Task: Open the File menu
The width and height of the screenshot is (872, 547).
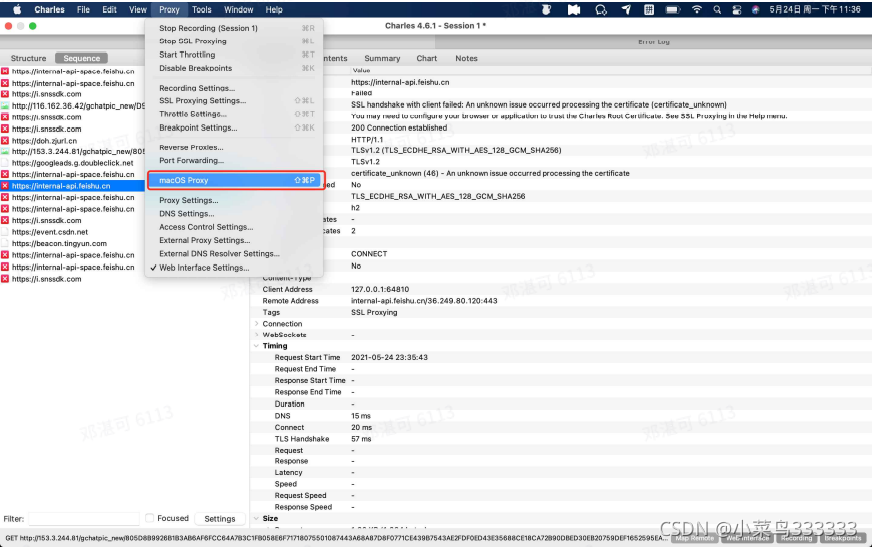Action: (83, 9)
